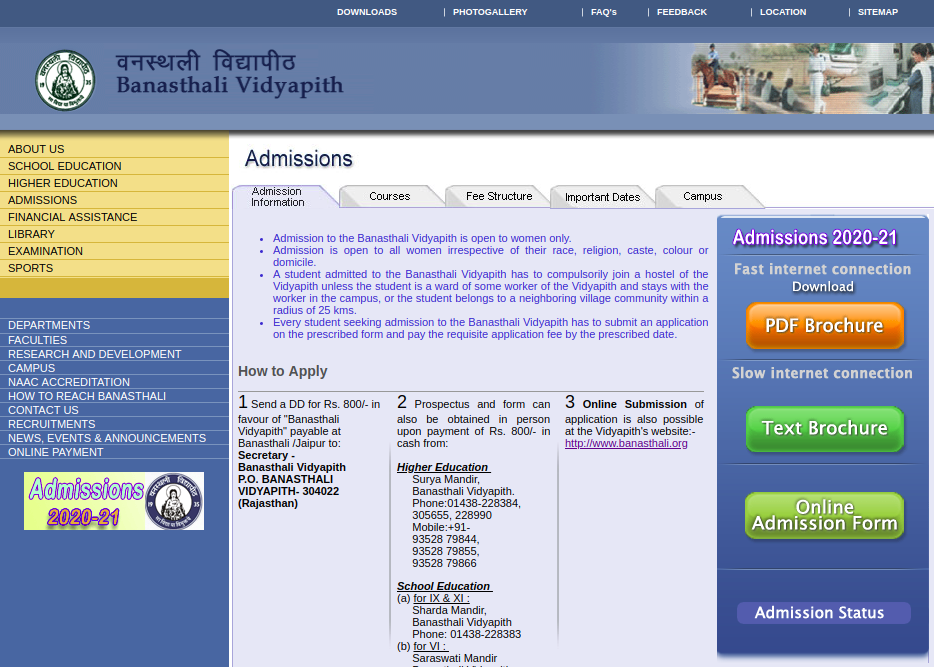Open ONLINE PAYMENT link
The width and height of the screenshot is (934, 667).
coord(55,452)
